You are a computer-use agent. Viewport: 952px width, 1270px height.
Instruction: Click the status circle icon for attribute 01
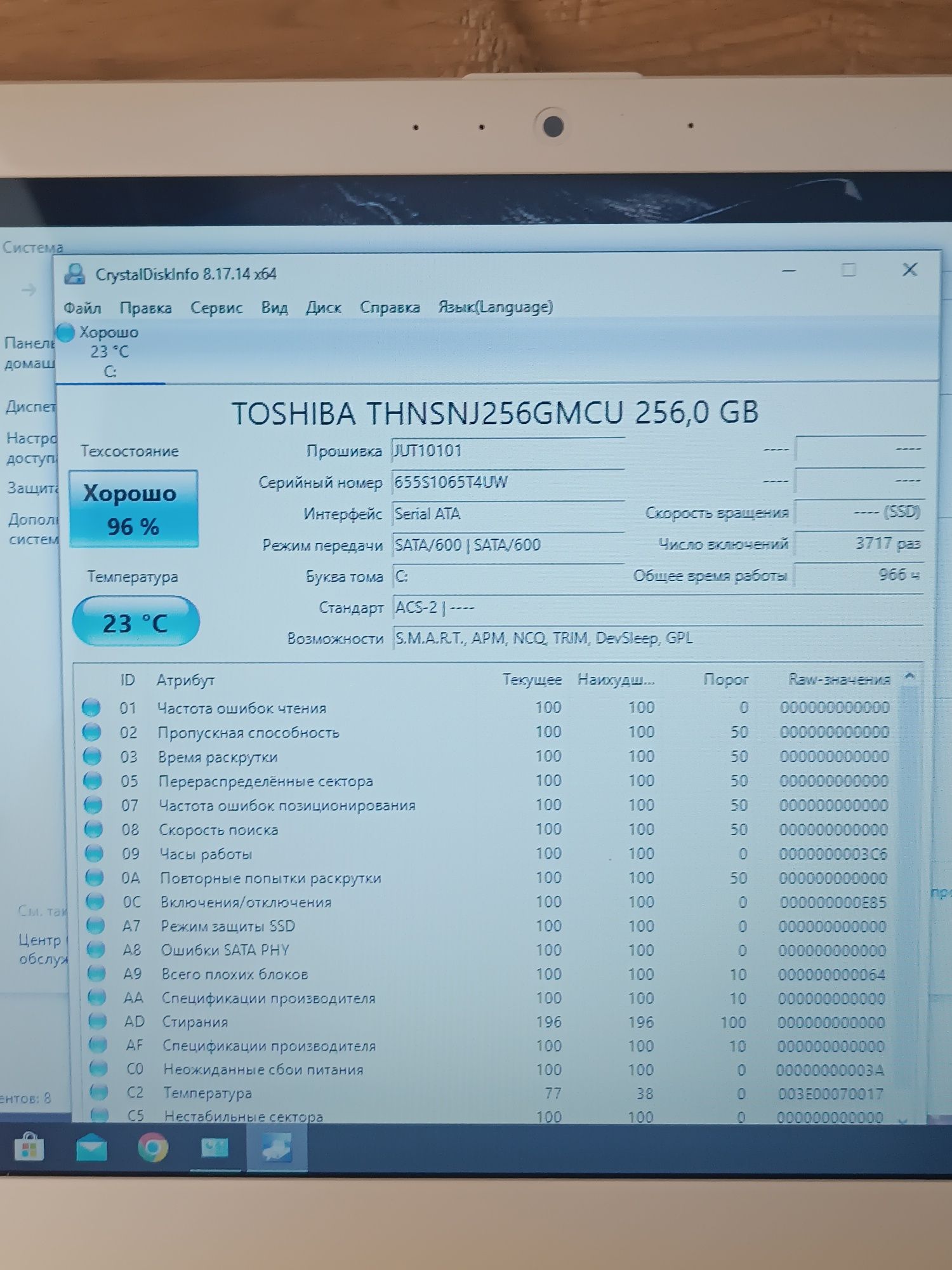point(91,707)
